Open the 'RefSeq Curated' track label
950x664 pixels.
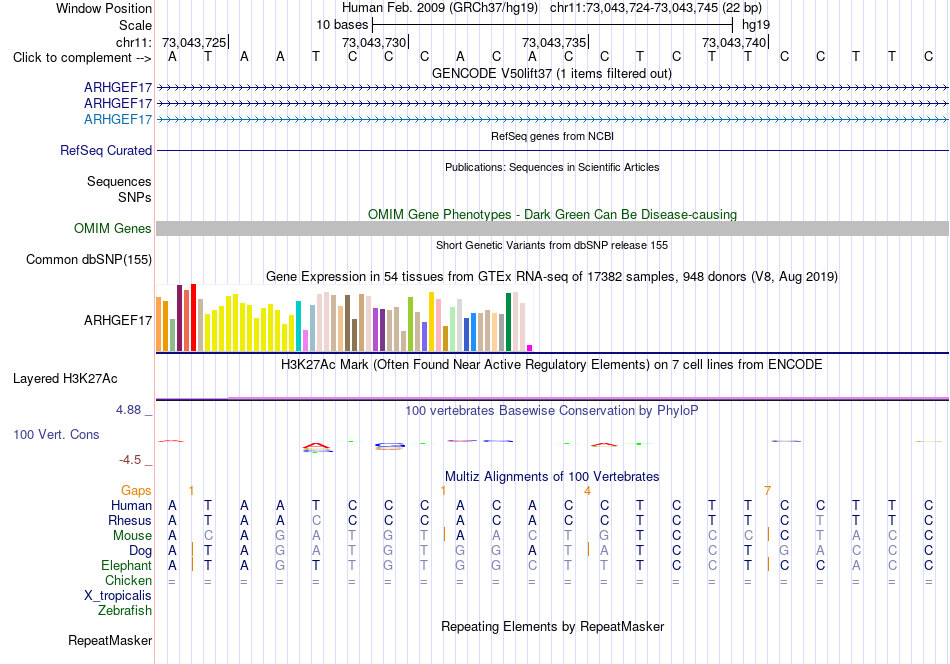point(105,150)
